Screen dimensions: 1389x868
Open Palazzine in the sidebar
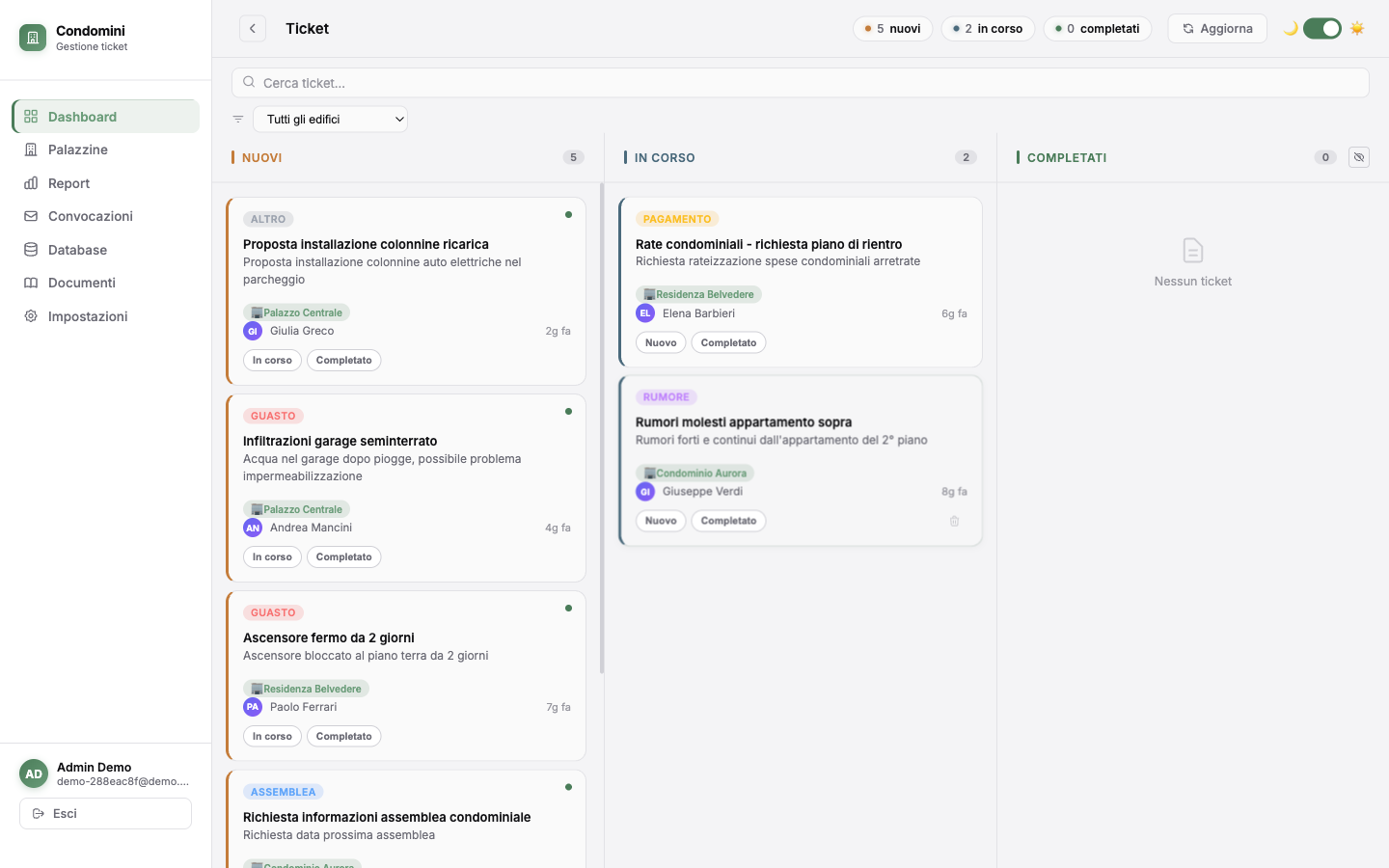click(106, 149)
